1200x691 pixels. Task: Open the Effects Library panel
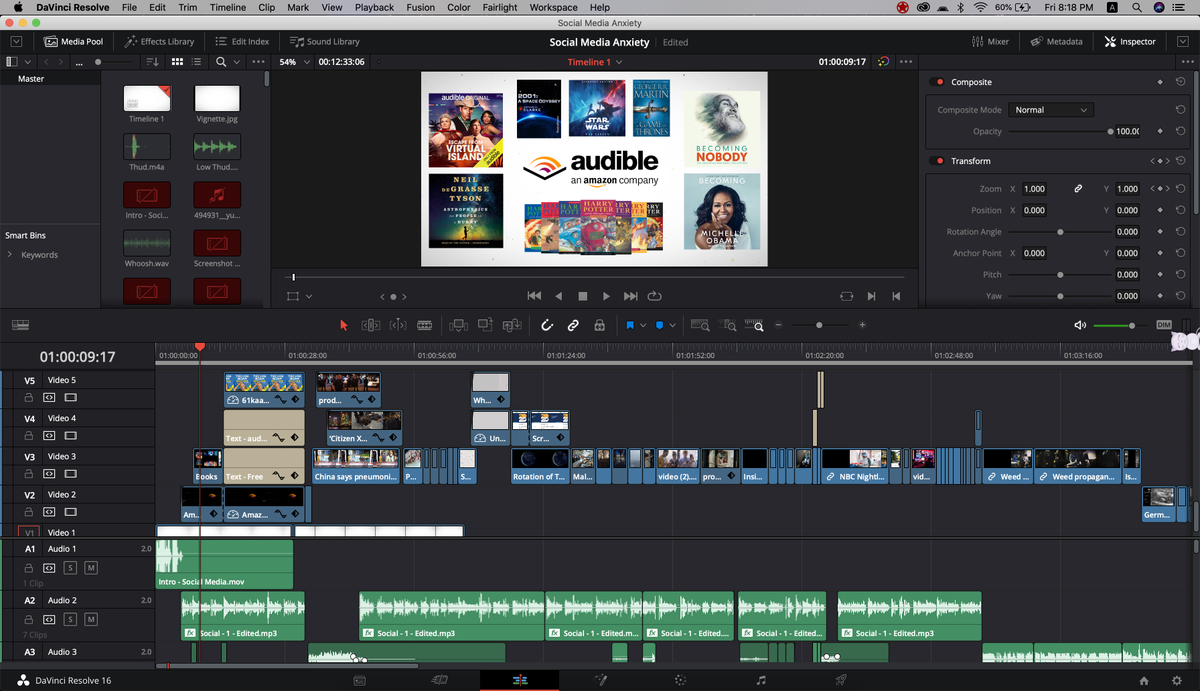click(x=159, y=42)
